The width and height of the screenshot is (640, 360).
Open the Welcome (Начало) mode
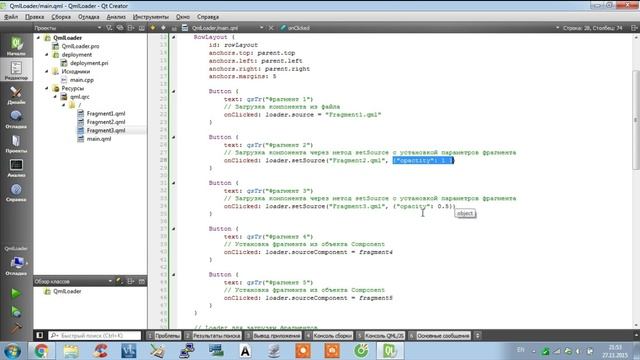click(16, 45)
